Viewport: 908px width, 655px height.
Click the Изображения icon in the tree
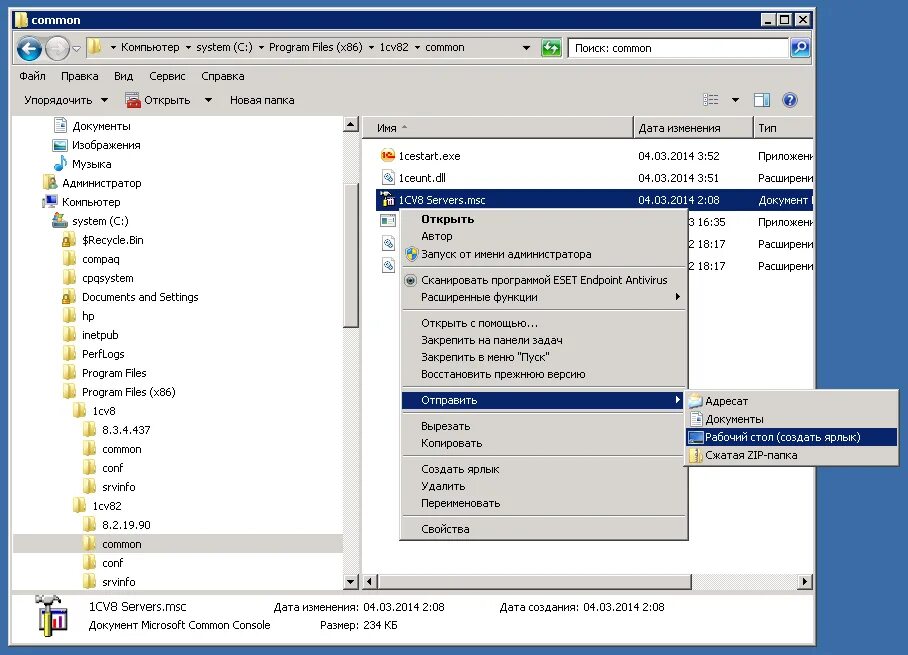coord(60,145)
